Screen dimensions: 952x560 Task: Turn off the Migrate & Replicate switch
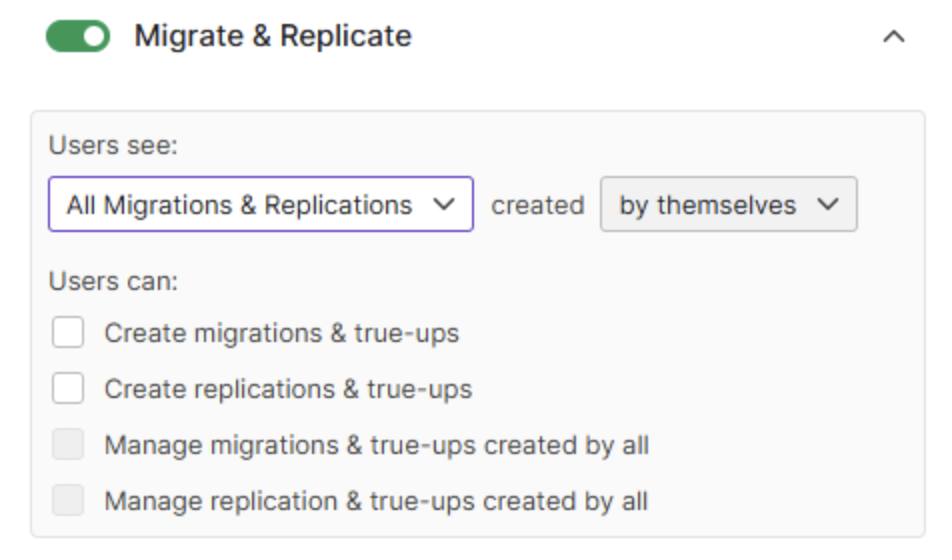click(78, 36)
